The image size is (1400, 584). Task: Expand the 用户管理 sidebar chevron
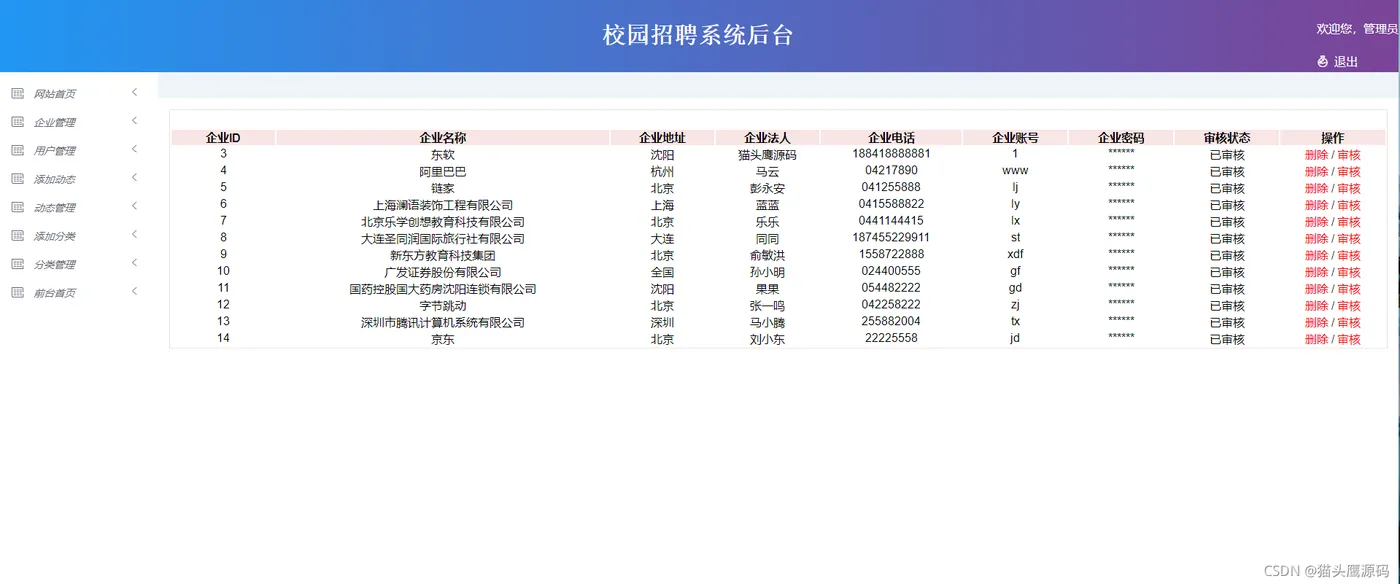(134, 149)
